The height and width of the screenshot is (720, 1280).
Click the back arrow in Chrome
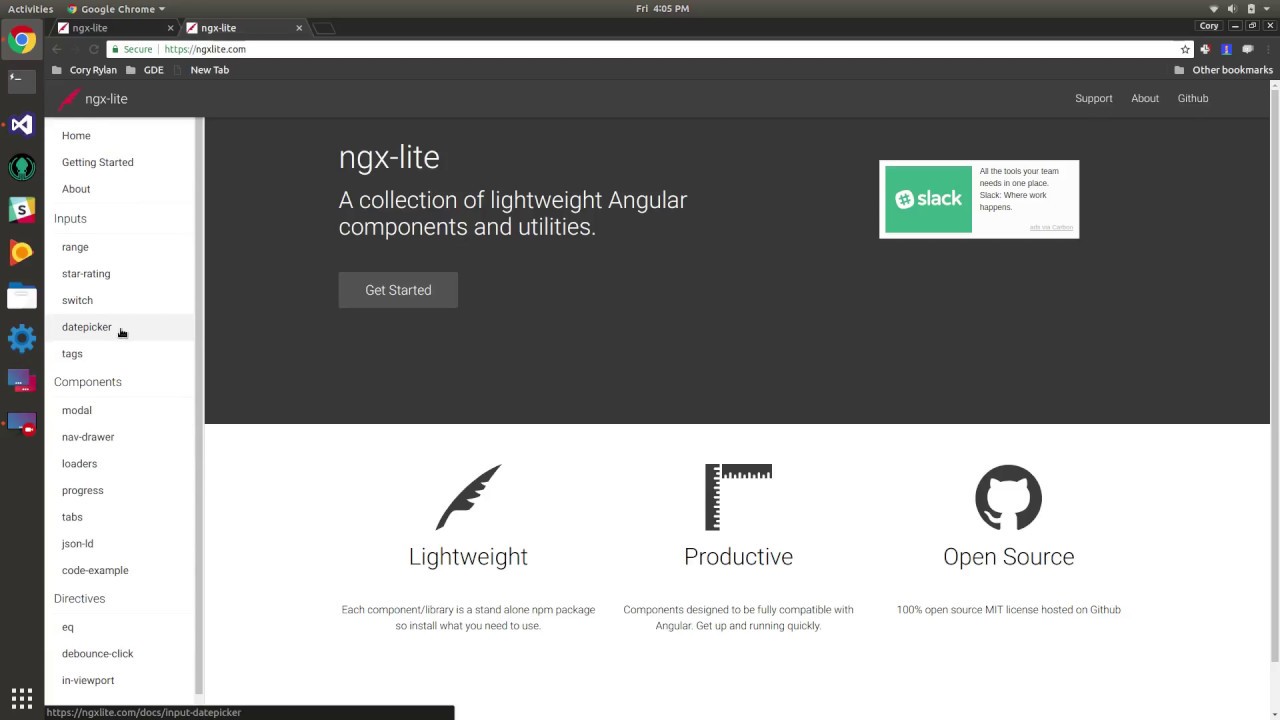pos(57,49)
